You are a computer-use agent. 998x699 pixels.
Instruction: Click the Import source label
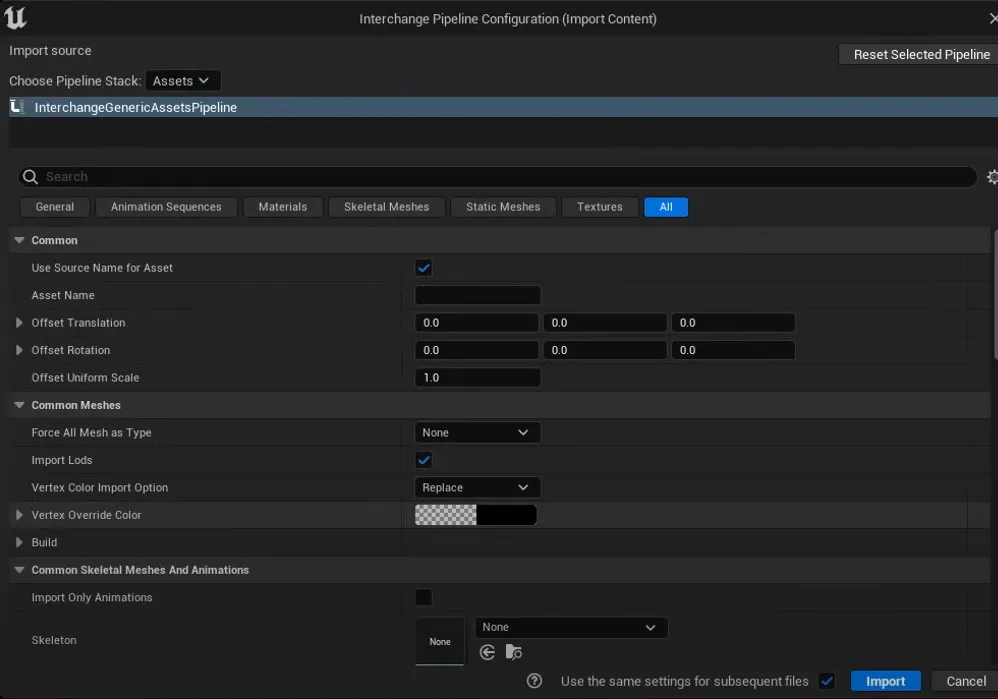pos(50,50)
